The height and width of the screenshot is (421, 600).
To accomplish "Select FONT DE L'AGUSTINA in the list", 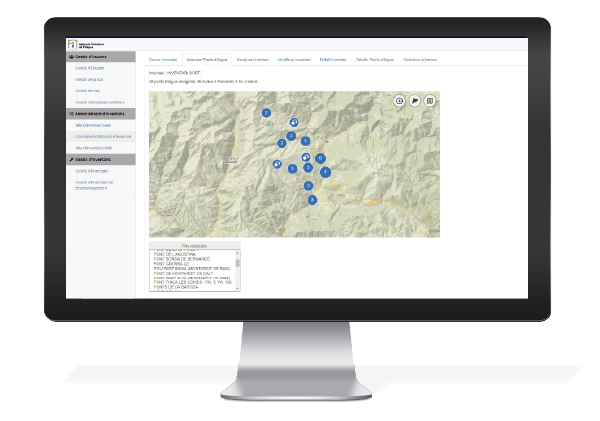I will click(x=175, y=254).
